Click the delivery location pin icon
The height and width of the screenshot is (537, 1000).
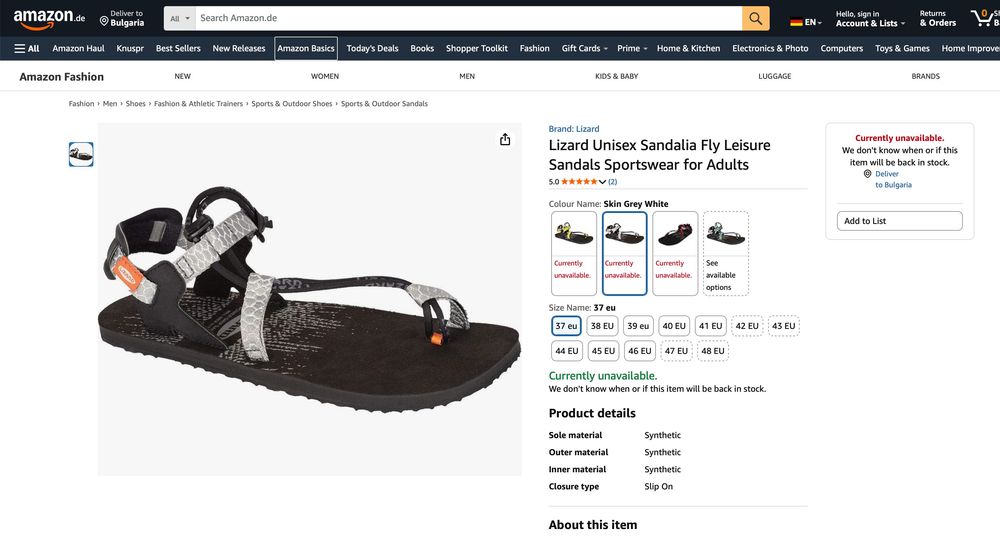point(104,20)
